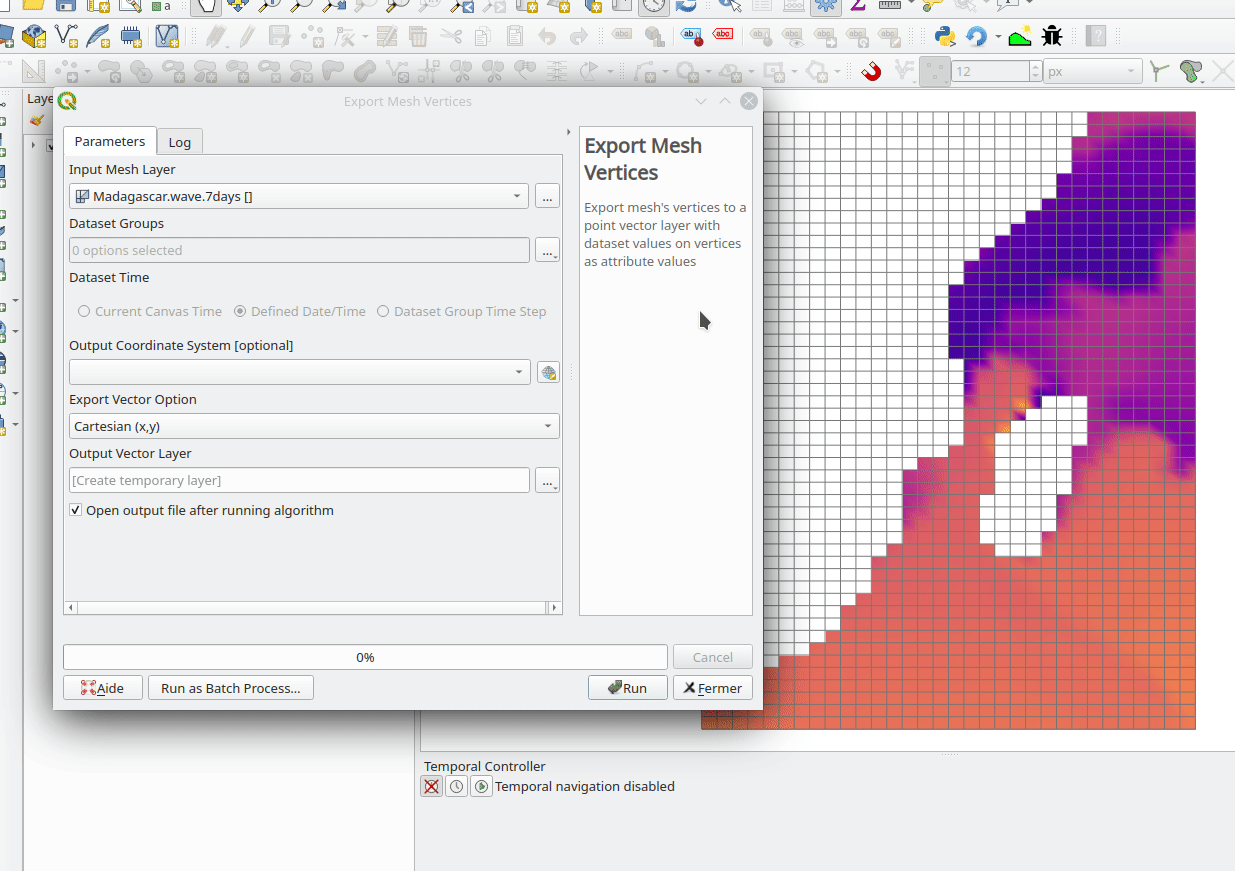Switch to the Log tab
This screenshot has height=871, width=1235.
coord(180,143)
